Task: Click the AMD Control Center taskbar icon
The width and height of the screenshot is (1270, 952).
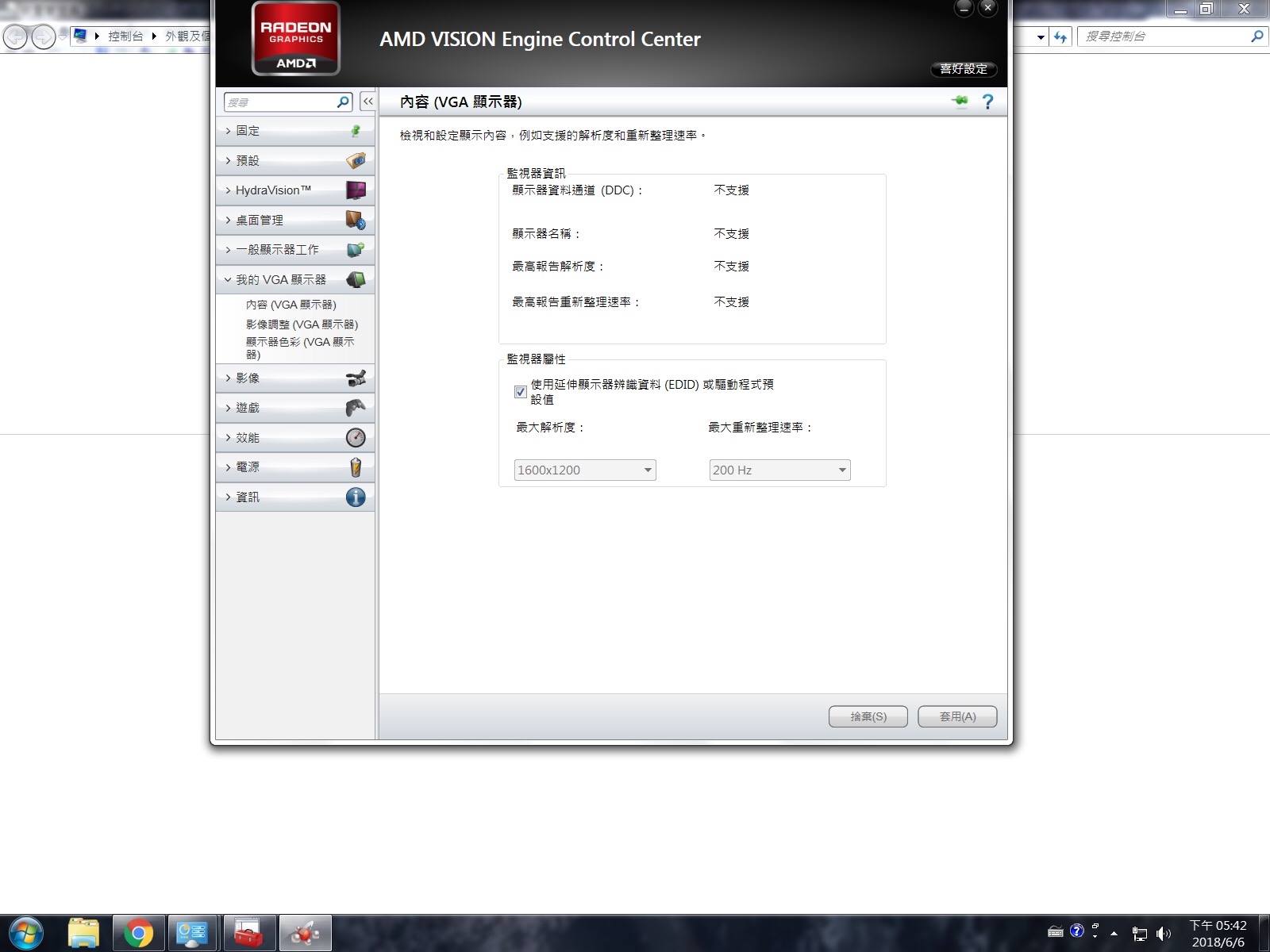Action: pos(305,933)
